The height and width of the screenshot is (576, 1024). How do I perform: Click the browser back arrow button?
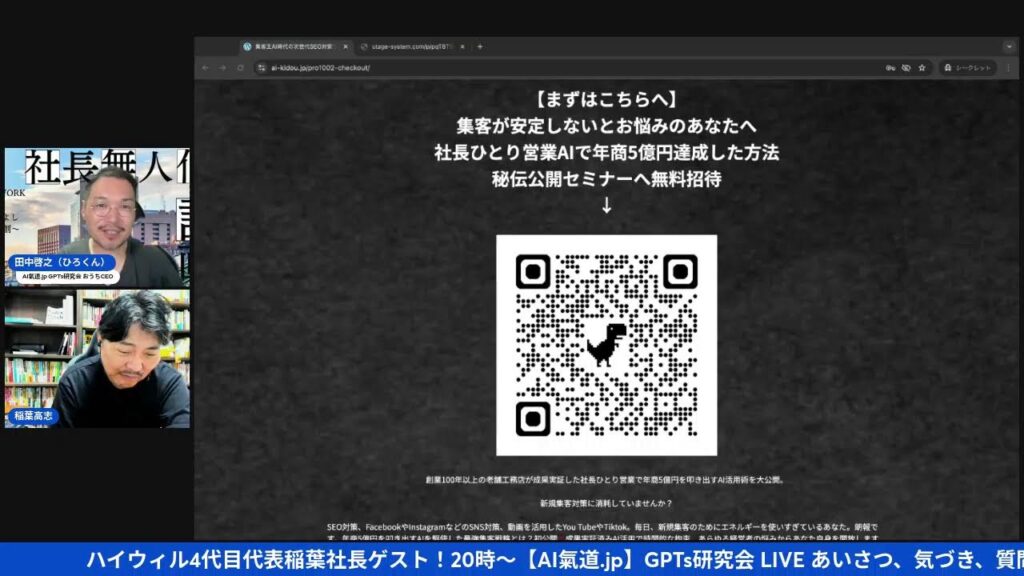(x=206, y=68)
